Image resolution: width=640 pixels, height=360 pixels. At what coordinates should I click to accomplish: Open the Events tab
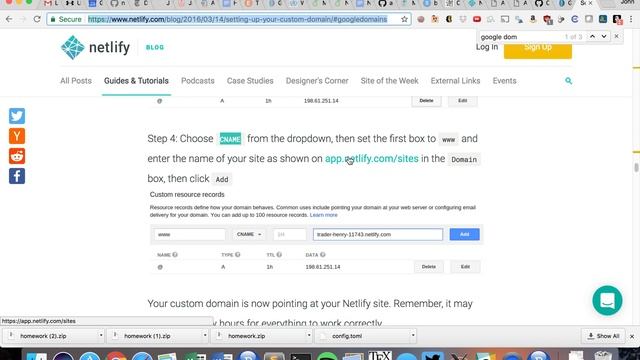(x=504, y=81)
